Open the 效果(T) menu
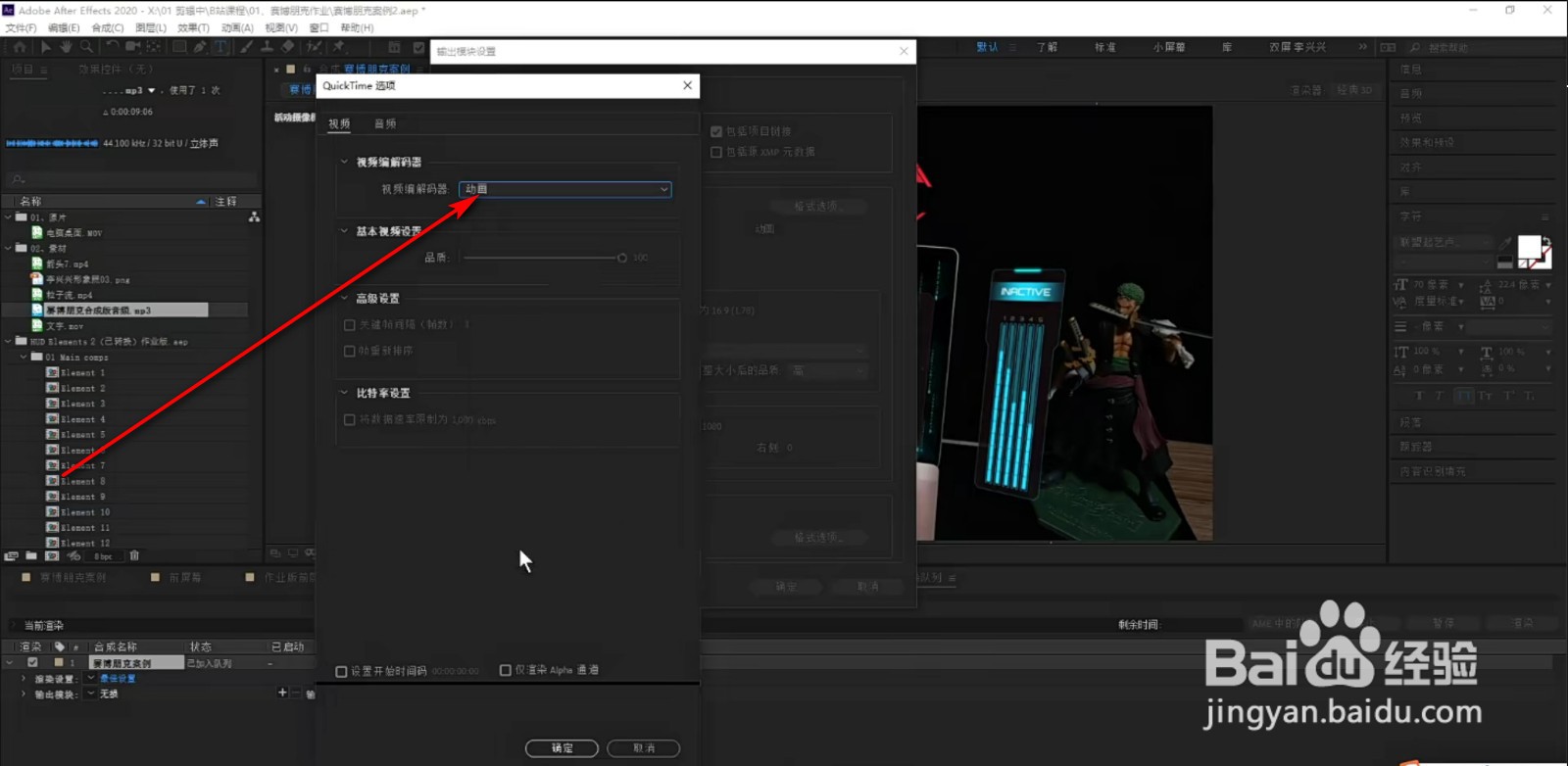Viewport: 1568px width, 766px height. click(193, 28)
